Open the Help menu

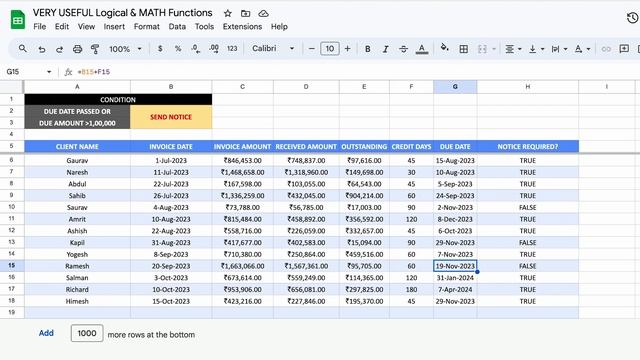coord(279,27)
